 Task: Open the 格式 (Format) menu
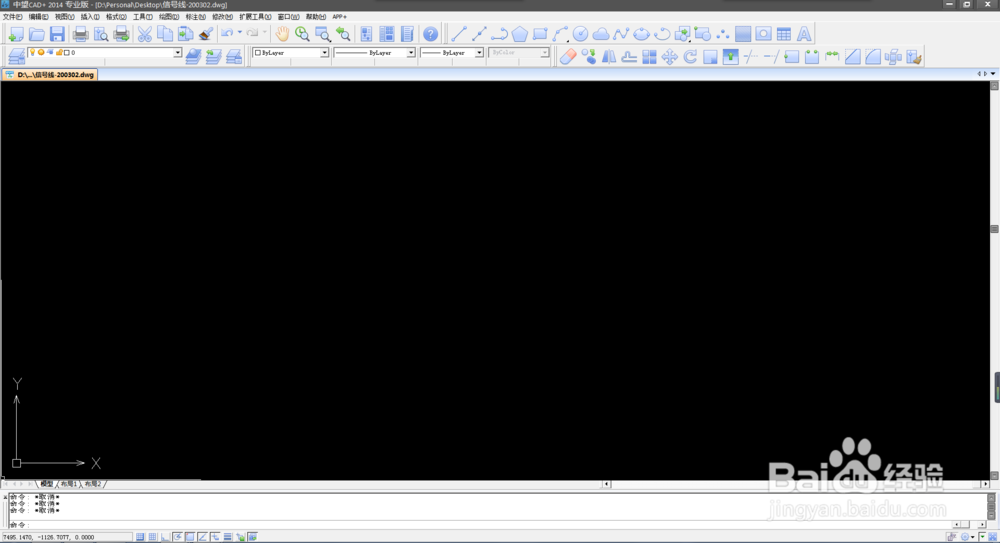pos(116,17)
